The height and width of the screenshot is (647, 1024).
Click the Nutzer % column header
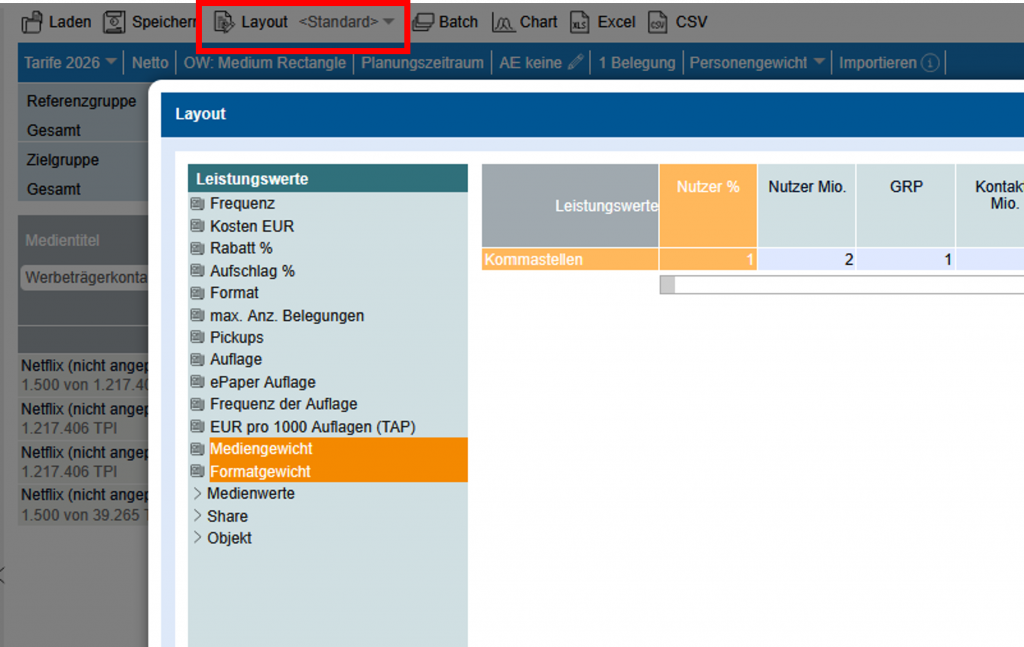707,187
